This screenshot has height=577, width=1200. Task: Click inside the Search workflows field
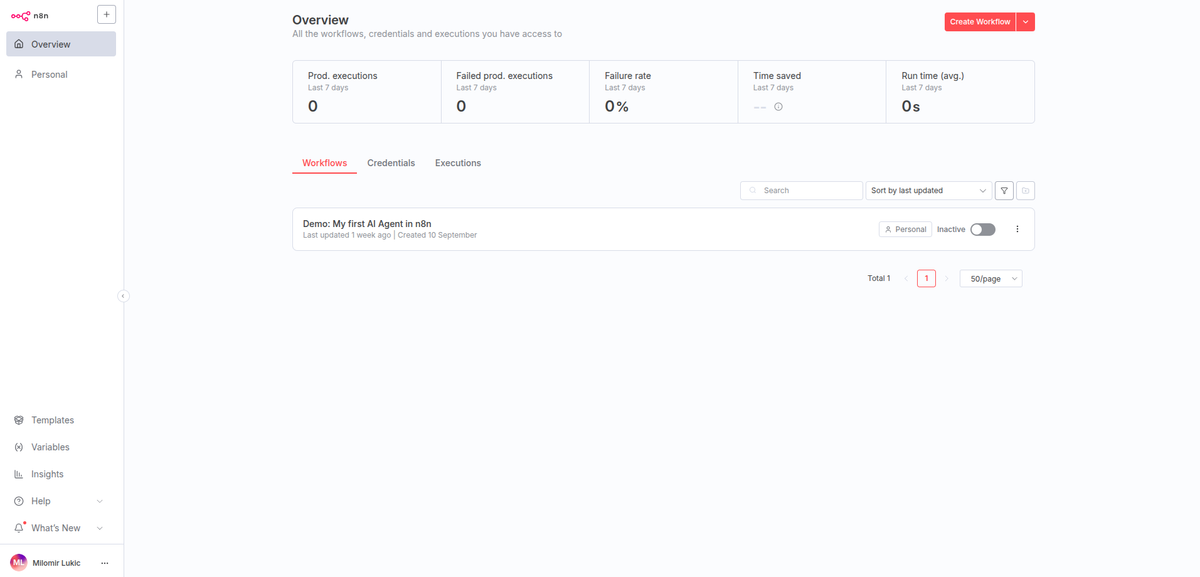801,190
